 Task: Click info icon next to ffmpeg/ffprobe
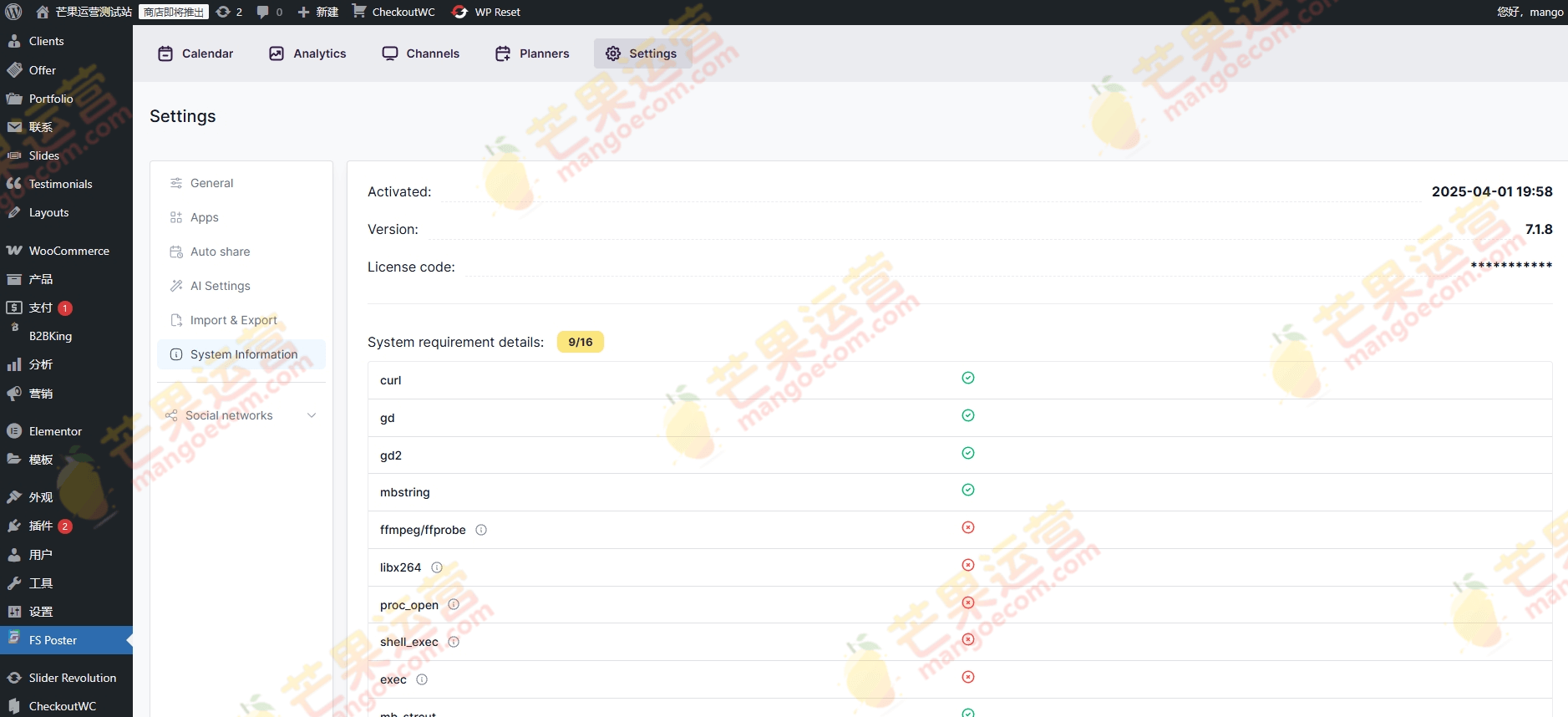click(x=481, y=530)
